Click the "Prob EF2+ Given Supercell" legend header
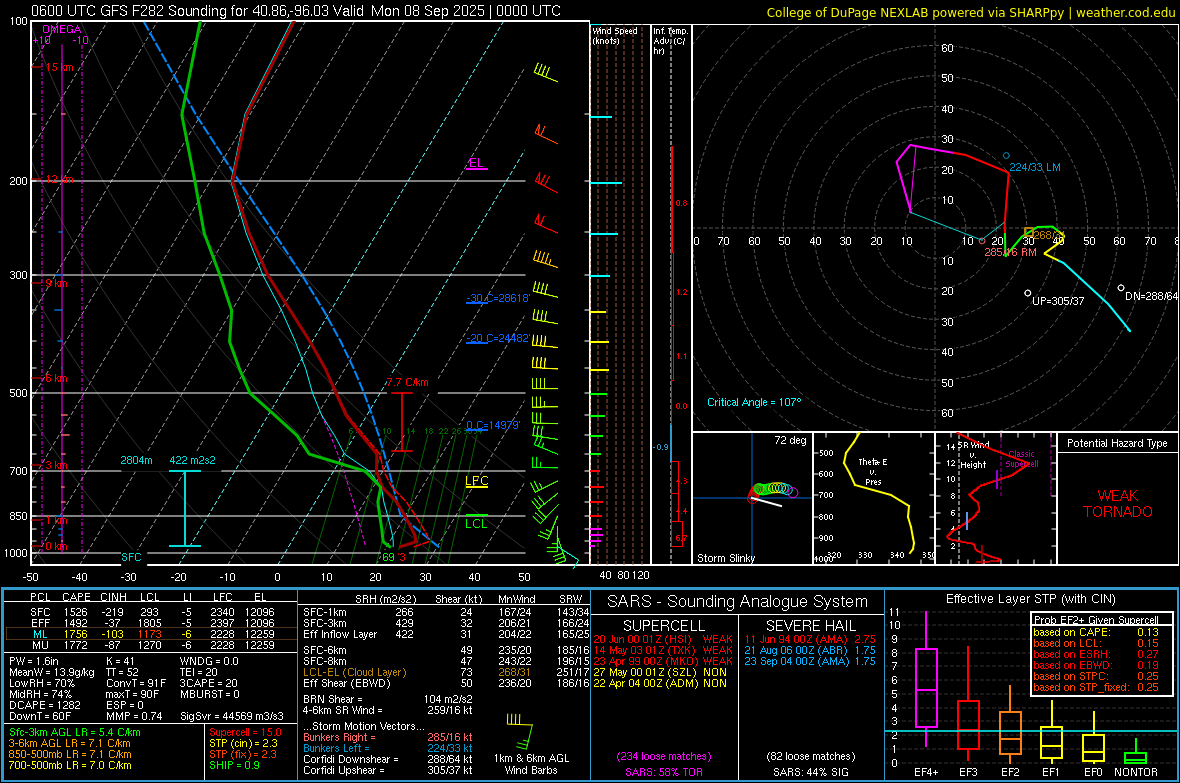This screenshot has height=783, width=1180. [x=1096, y=620]
